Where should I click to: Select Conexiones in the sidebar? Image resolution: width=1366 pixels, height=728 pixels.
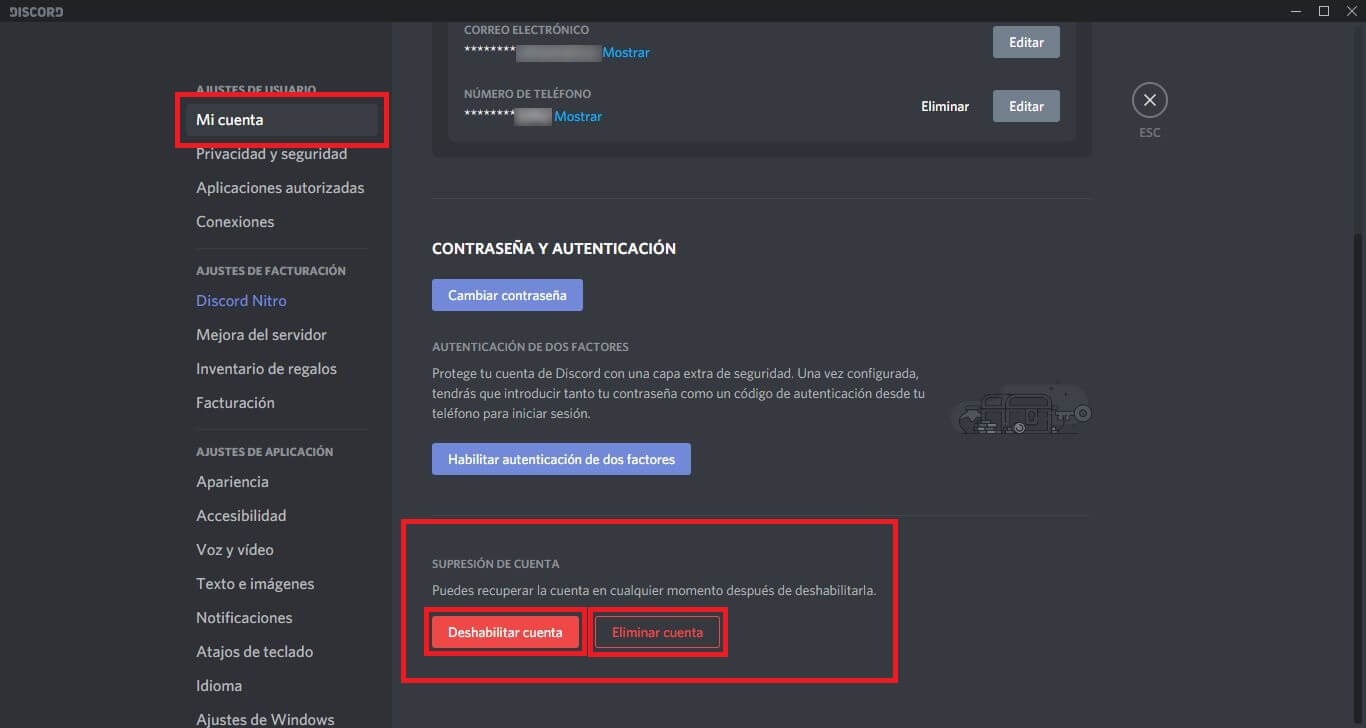coord(235,222)
